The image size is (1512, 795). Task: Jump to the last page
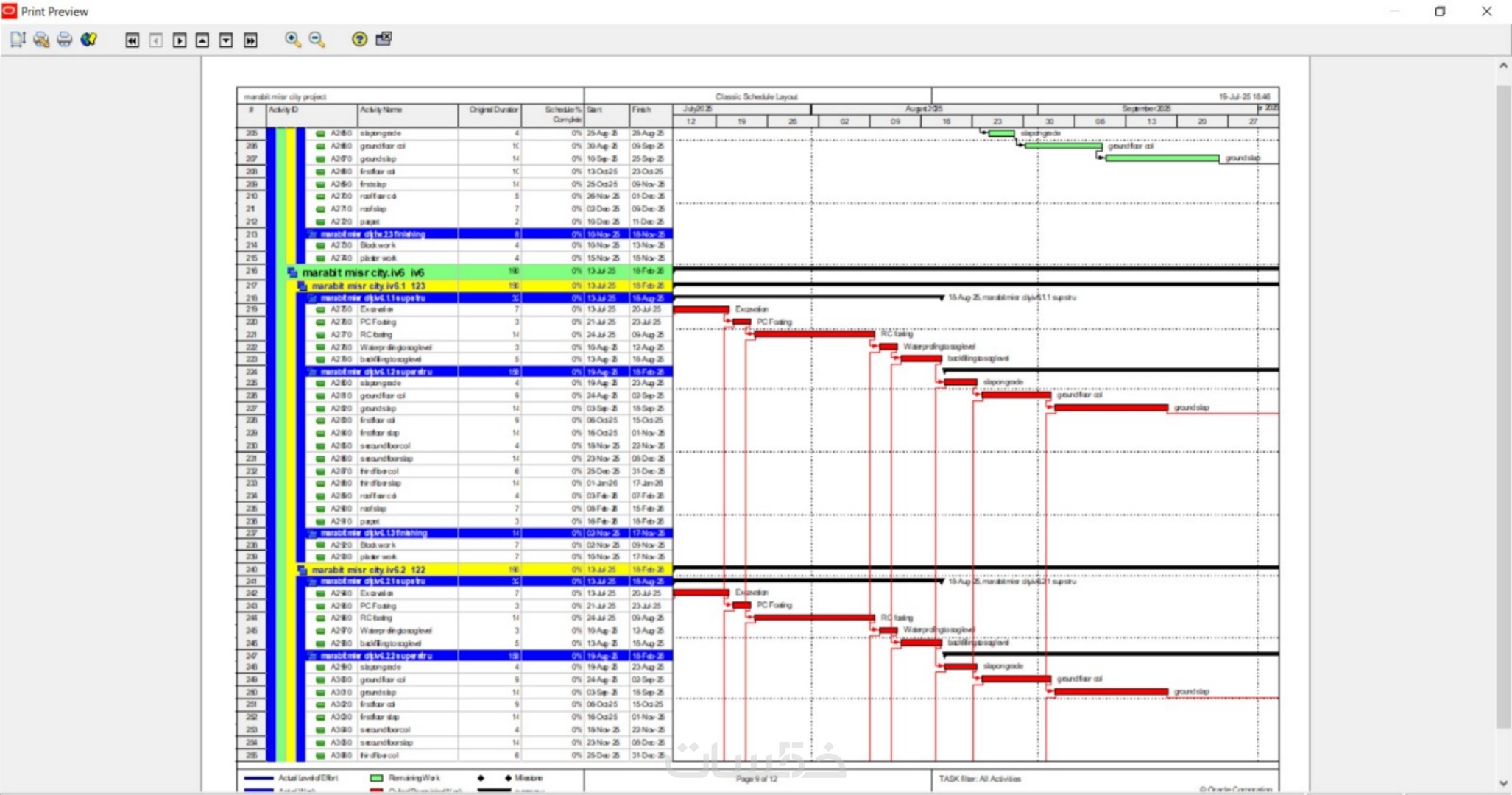pyautogui.click(x=250, y=40)
